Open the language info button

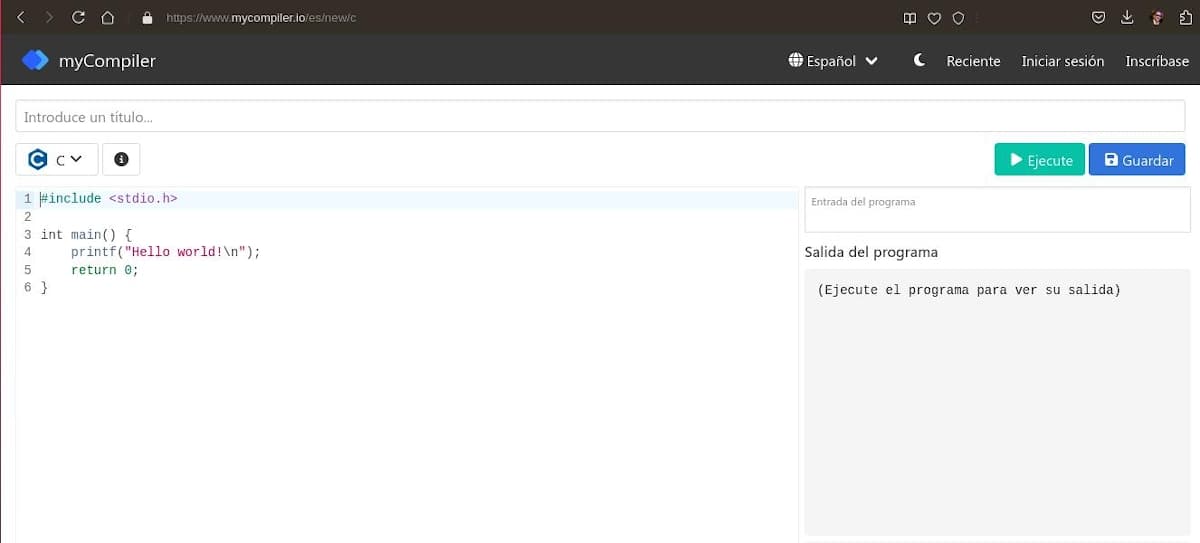[121, 159]
